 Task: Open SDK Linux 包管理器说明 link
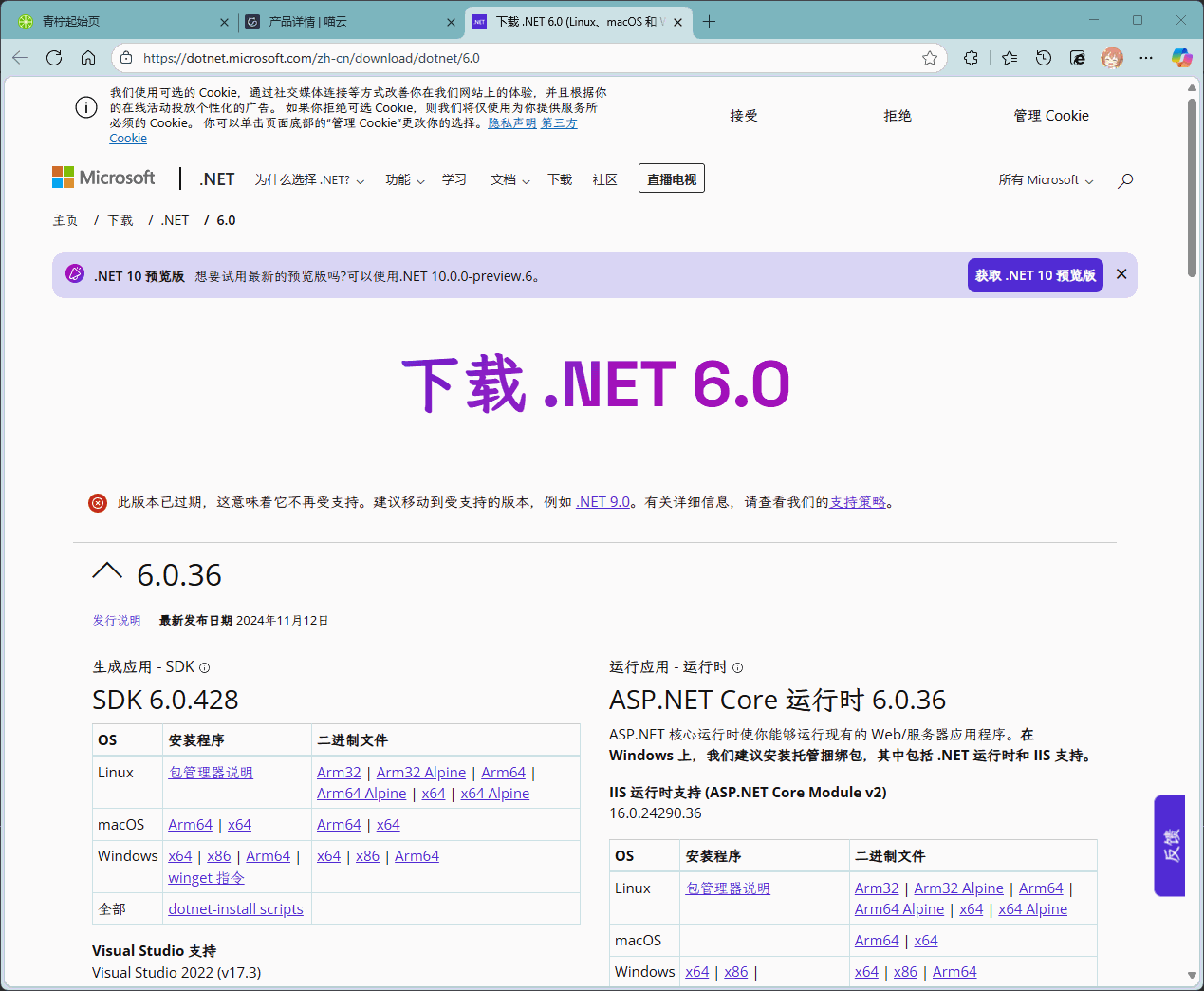coord(211,773)
